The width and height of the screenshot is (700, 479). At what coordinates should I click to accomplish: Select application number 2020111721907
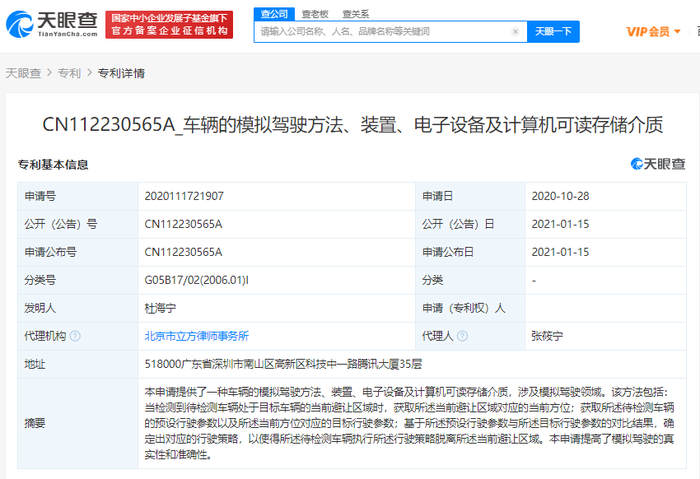(x=184, y=196)
